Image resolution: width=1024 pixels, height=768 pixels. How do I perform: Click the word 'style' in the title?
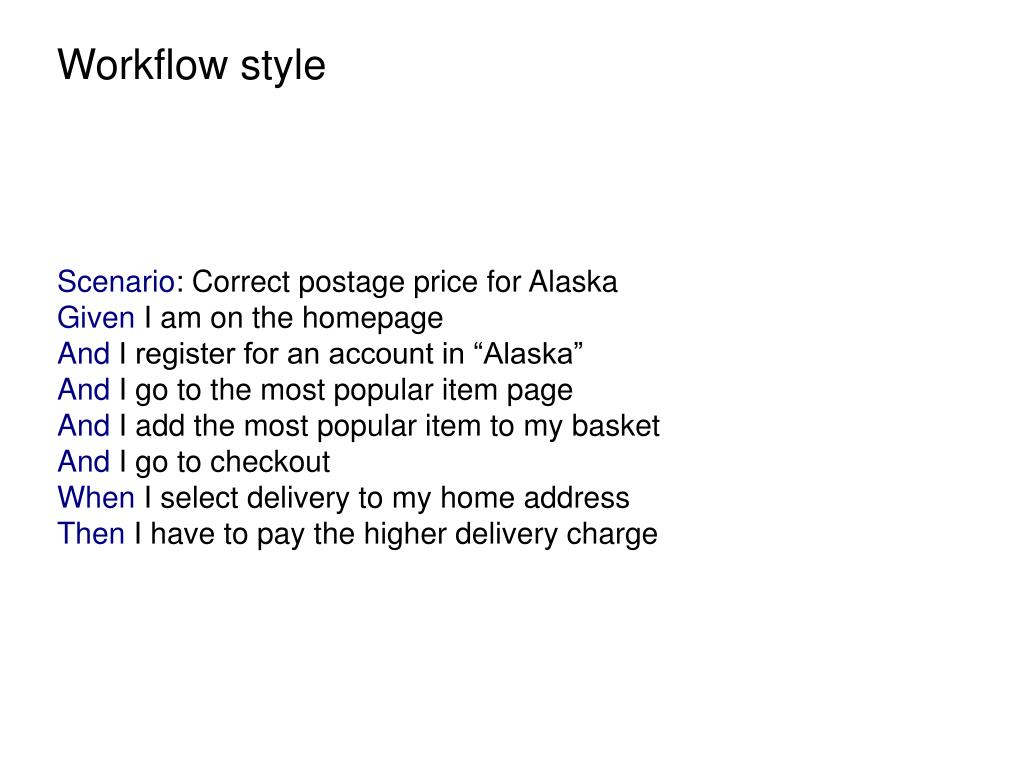[283, 67]
